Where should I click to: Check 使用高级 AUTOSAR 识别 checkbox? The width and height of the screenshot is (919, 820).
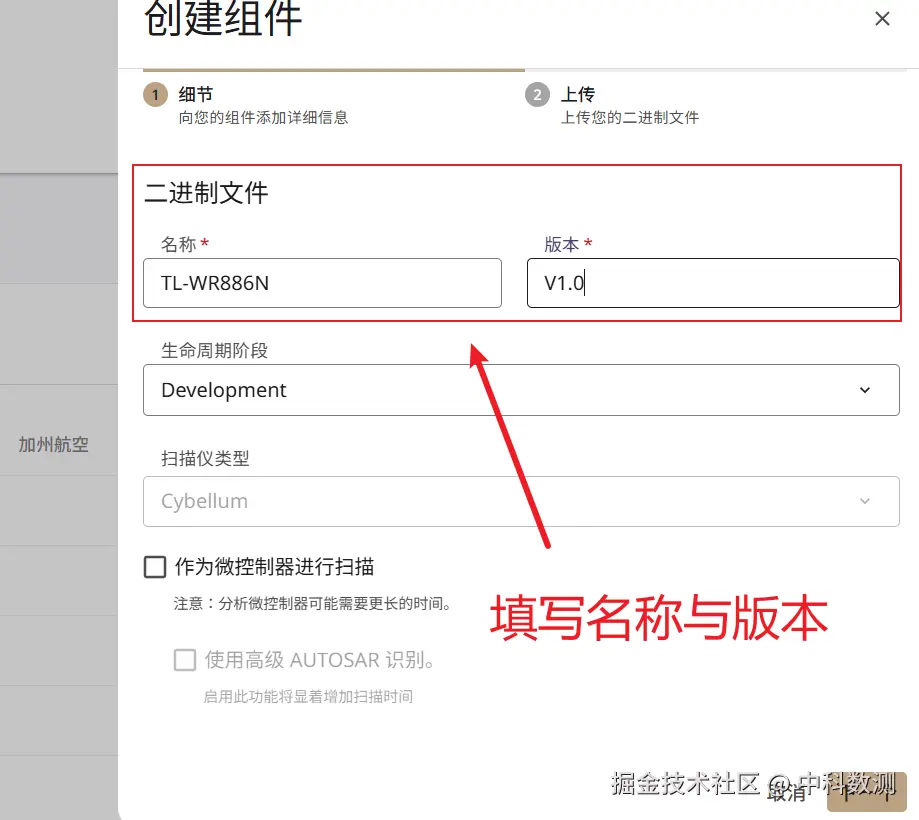tap(185, 660)
